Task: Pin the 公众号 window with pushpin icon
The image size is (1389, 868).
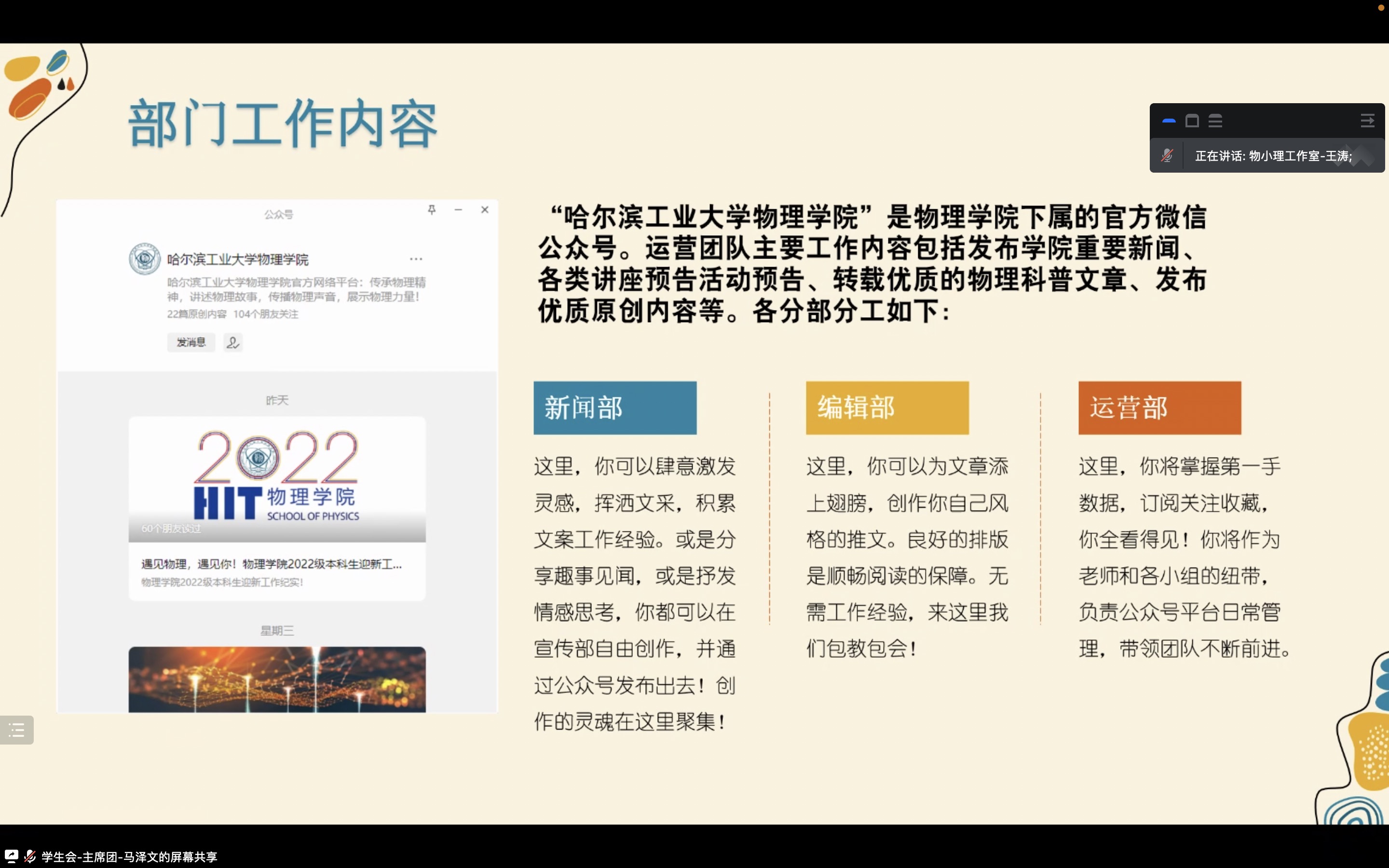Action: click(x=432, y=210)
